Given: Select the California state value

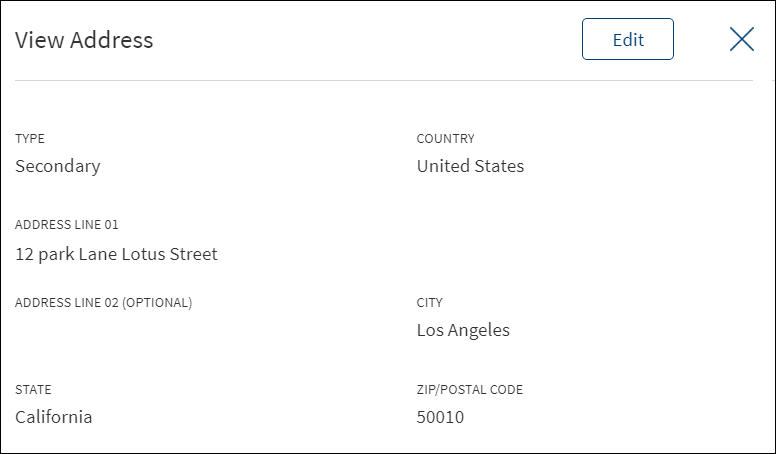Looking at the screenshot, I should [x=53, y=417].
